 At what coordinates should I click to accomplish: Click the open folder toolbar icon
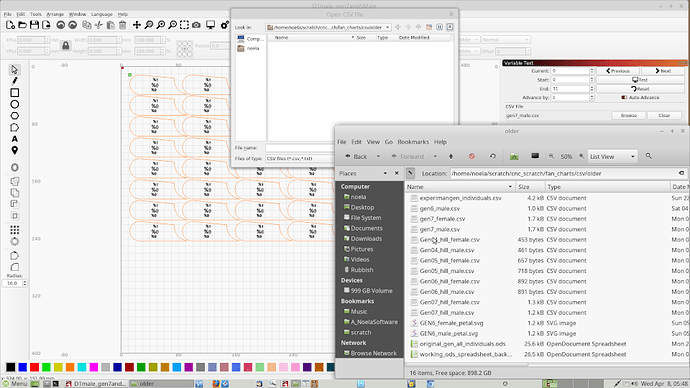pos(22,25)
